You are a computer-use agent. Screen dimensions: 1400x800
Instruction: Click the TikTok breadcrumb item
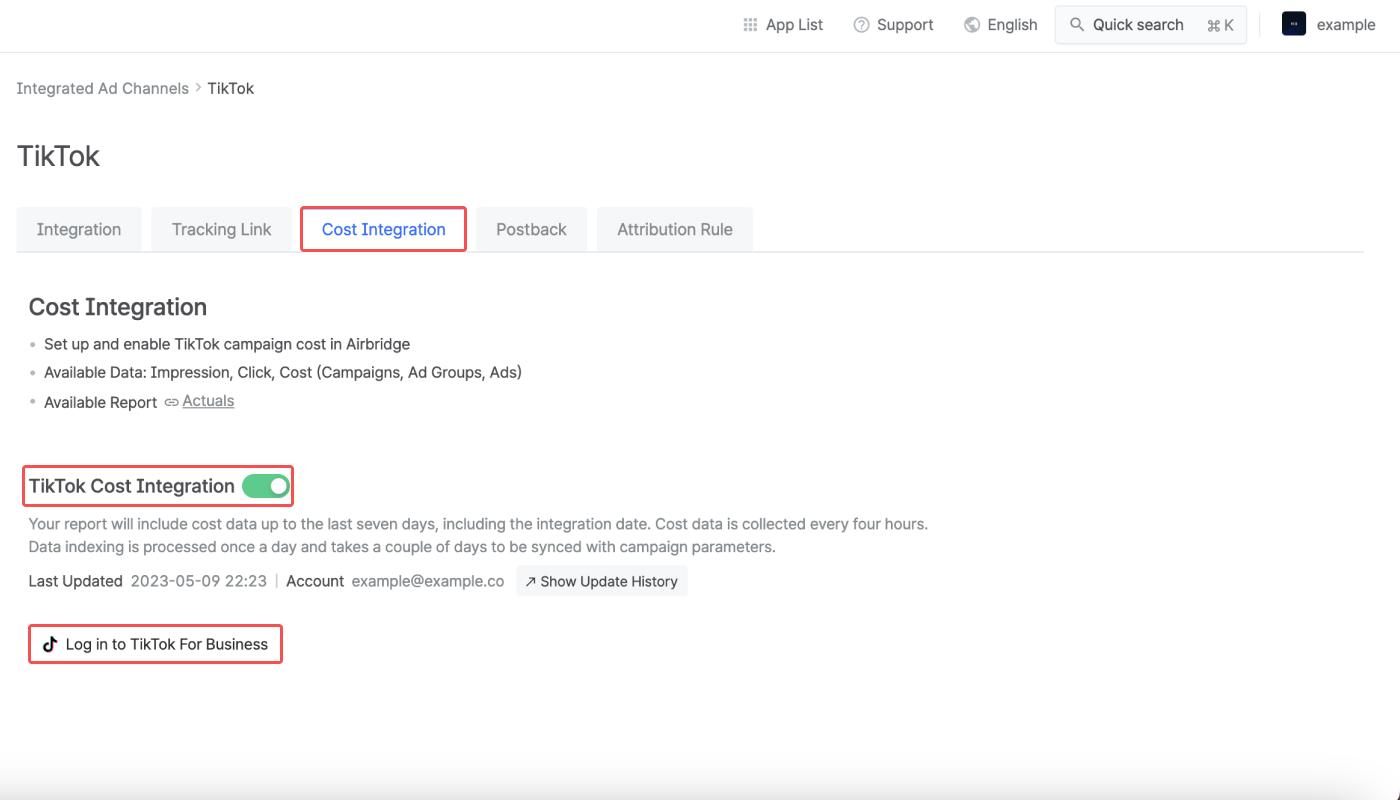click(231, 88)
